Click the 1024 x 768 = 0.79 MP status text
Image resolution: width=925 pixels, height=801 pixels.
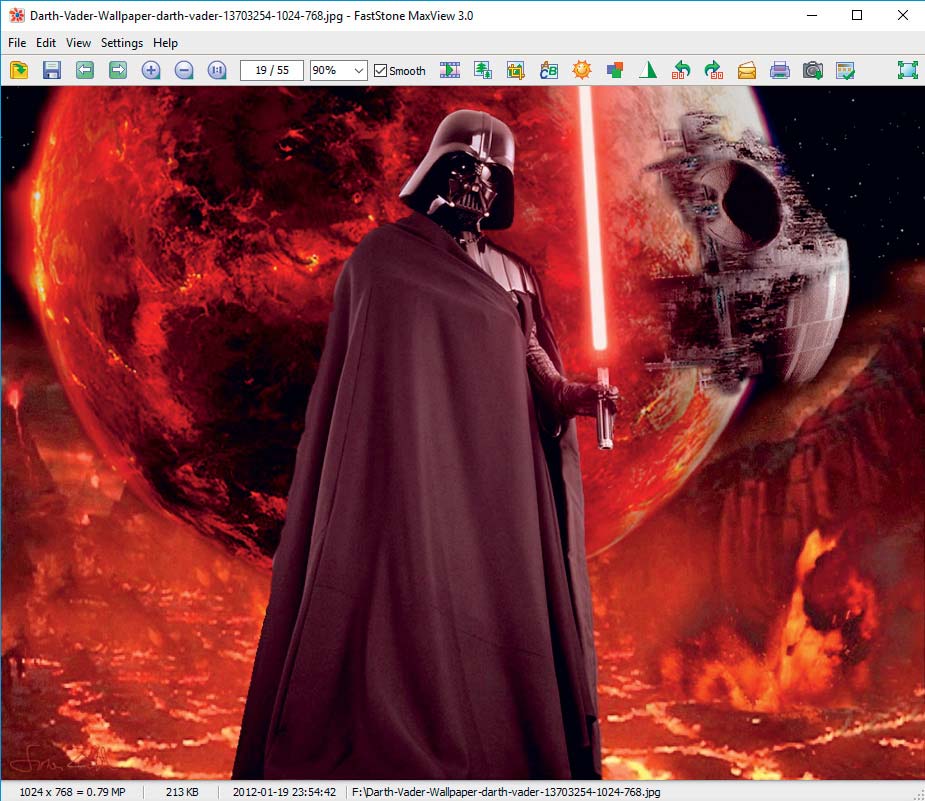pyautogui.click(x=73, y=792)
